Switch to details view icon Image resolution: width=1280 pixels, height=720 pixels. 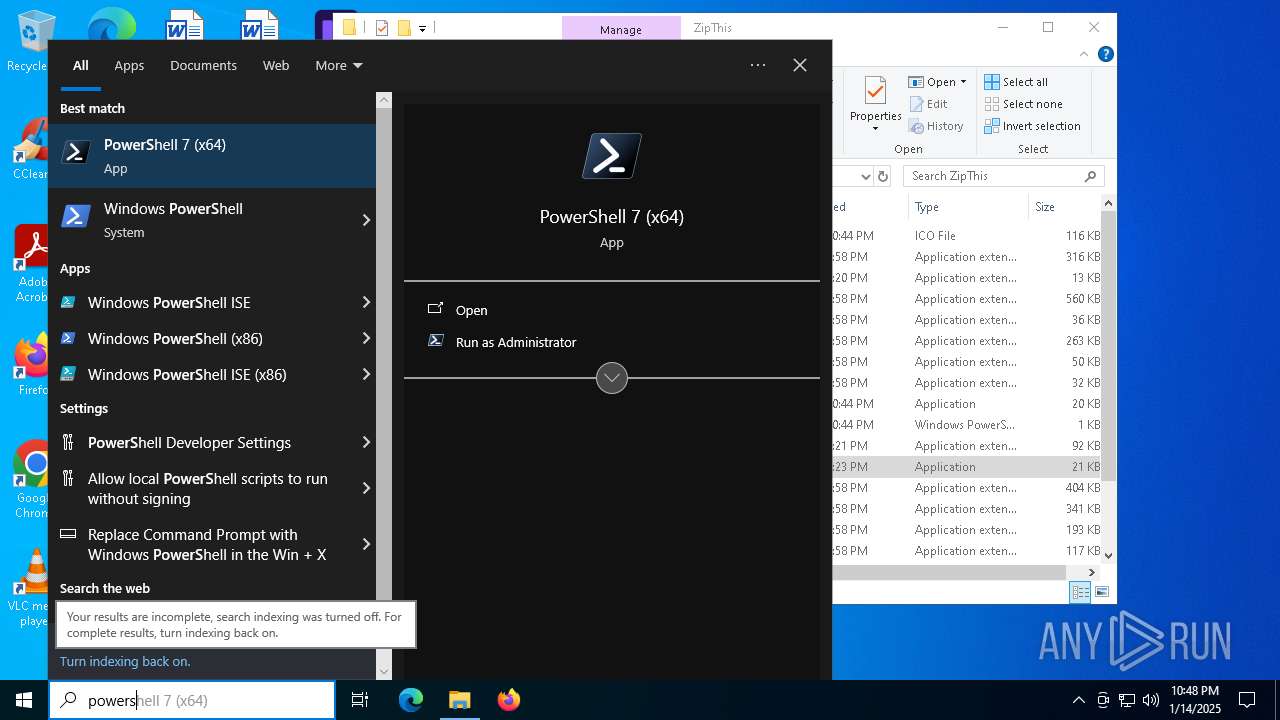(1081, 592)
